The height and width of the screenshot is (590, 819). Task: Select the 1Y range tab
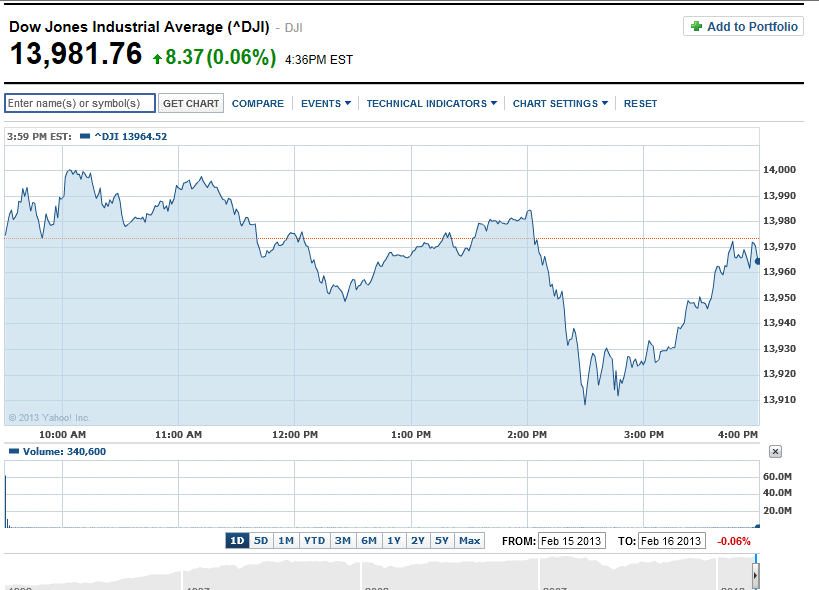point(394,540)
